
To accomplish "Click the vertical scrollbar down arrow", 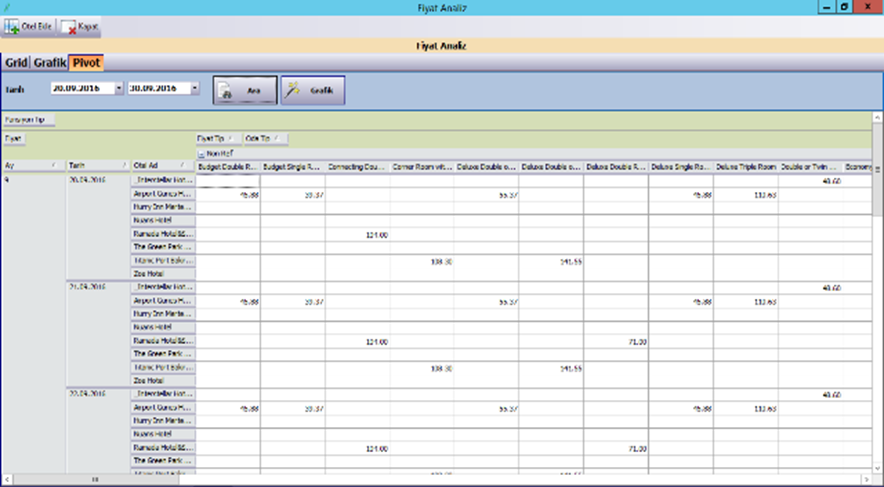I will [x=877, y=468].
